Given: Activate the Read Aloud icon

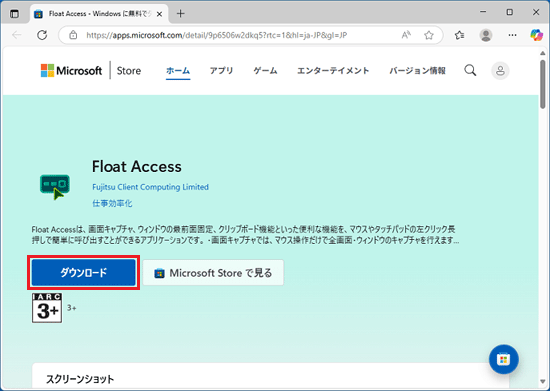Looking at the screenshot, I should [x=406, y=35].
